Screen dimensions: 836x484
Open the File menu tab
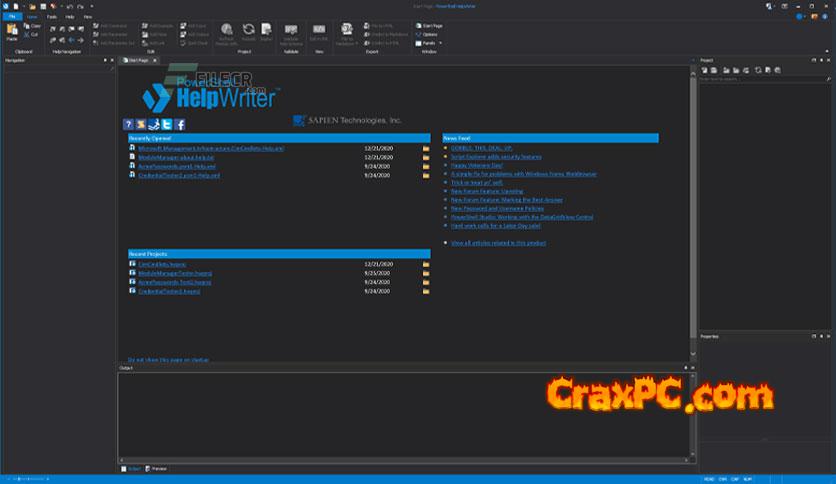(11, 16)
